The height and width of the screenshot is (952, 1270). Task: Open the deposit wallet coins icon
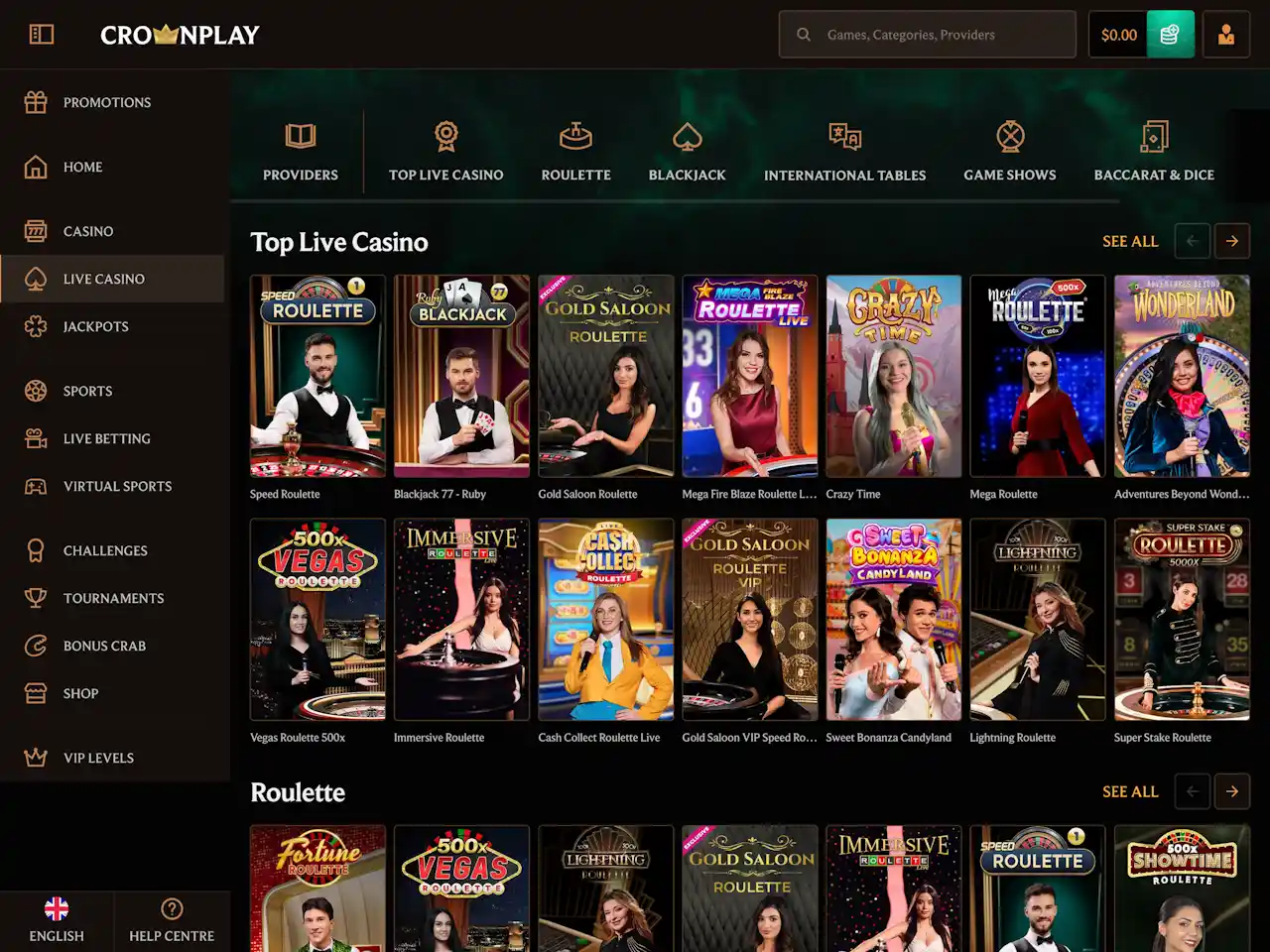point(1170,35)
